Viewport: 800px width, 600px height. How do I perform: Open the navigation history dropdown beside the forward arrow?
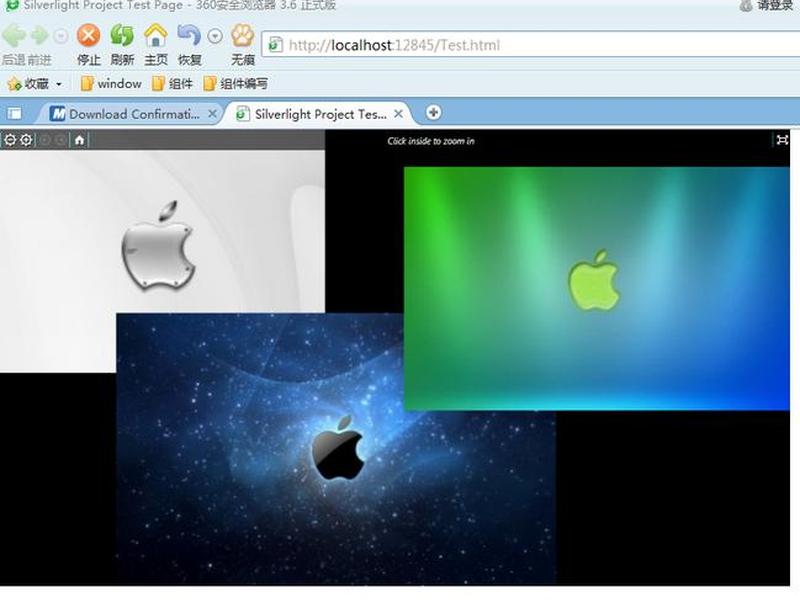tap(61, 36)
